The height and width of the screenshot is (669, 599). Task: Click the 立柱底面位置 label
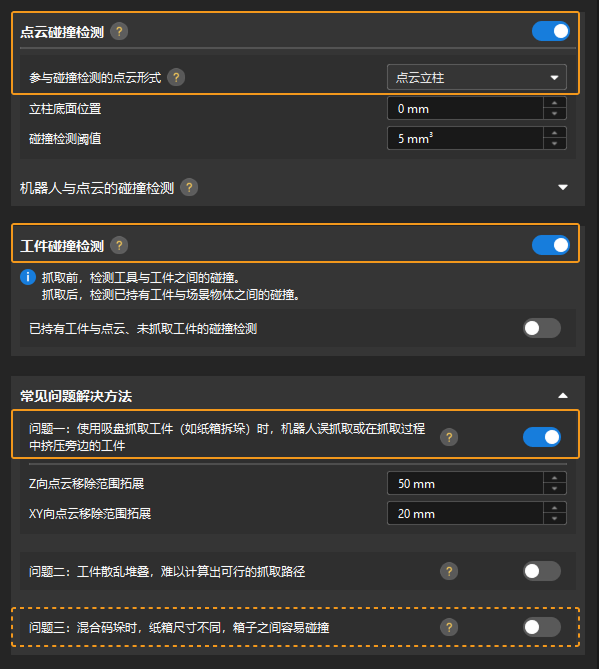pos(65,109)
